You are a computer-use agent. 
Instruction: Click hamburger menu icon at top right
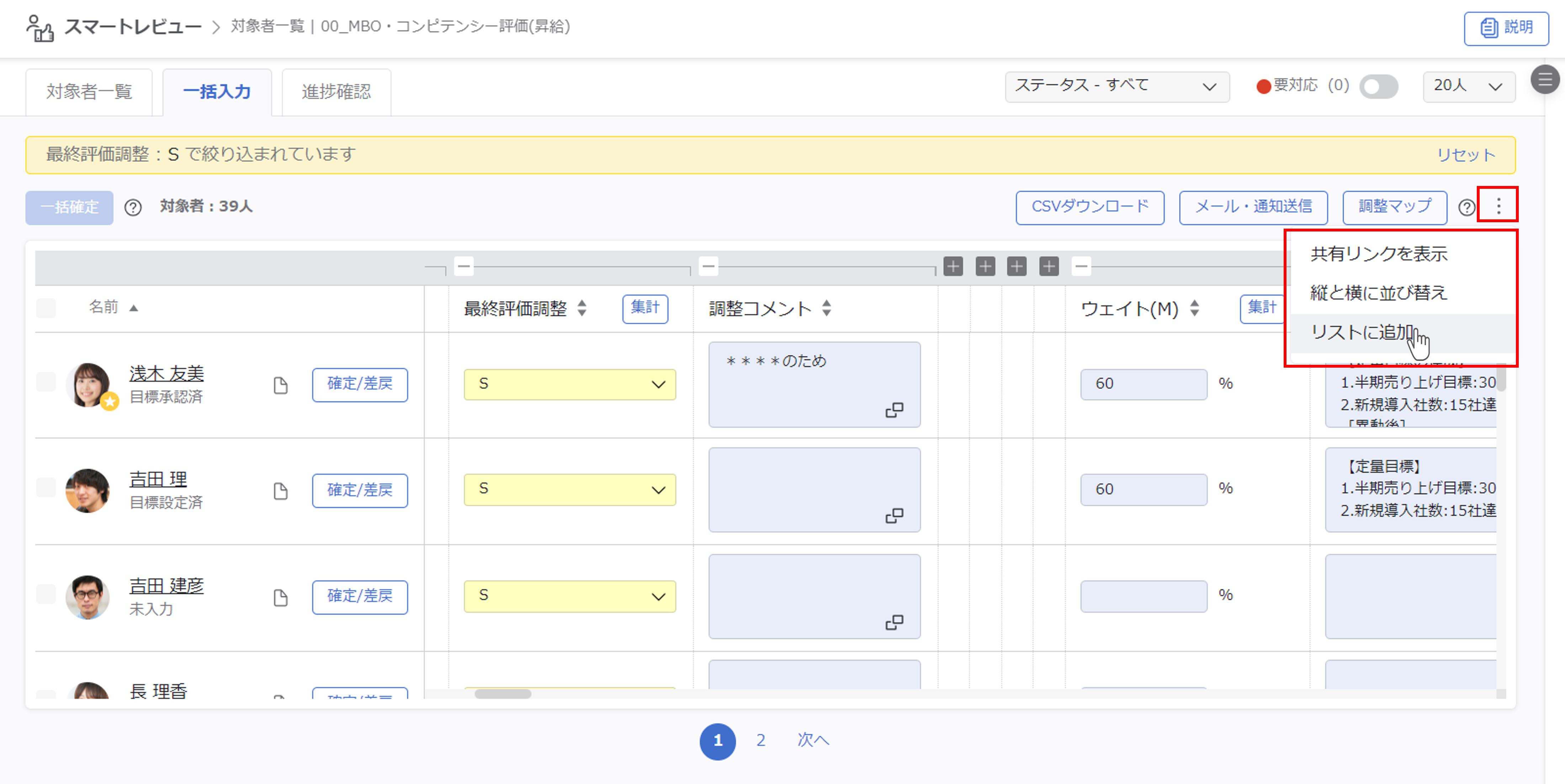pos(1544,80)
